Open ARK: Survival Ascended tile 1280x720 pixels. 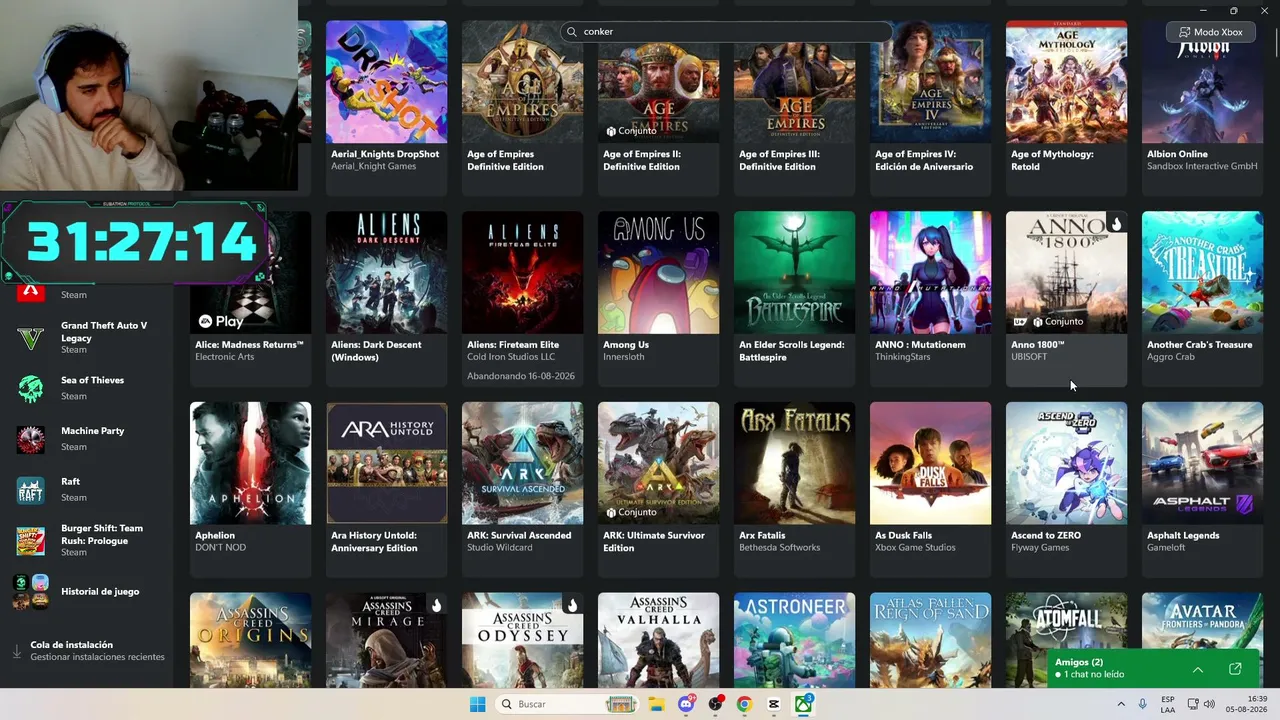[522, 490]
